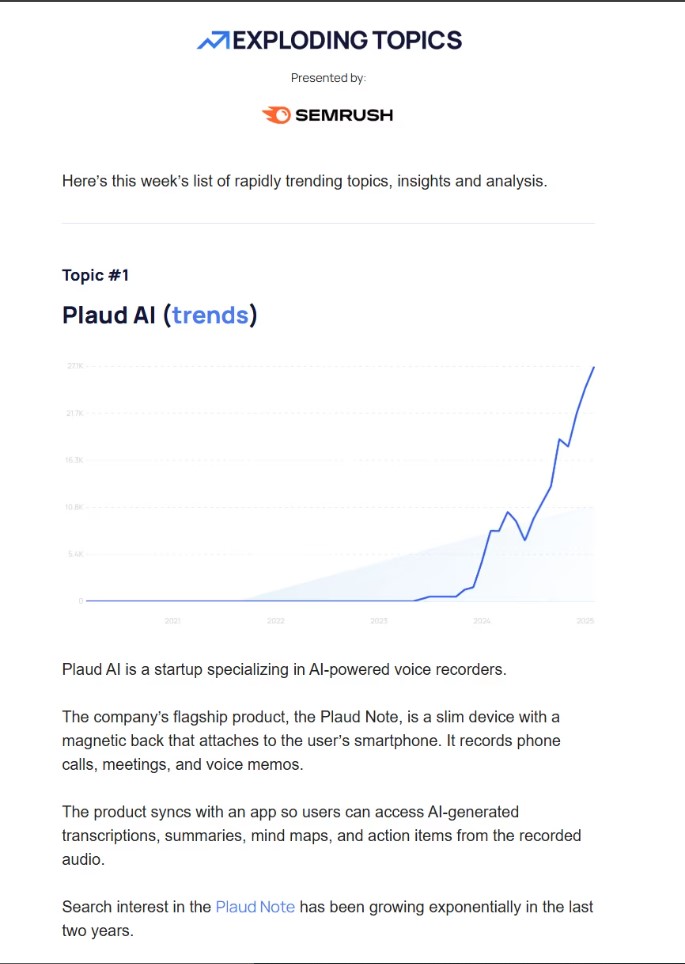The width and height of the screenshot is (685, 964).
Task: Click the 5.4K y-axis label
Action: point(74,554)
